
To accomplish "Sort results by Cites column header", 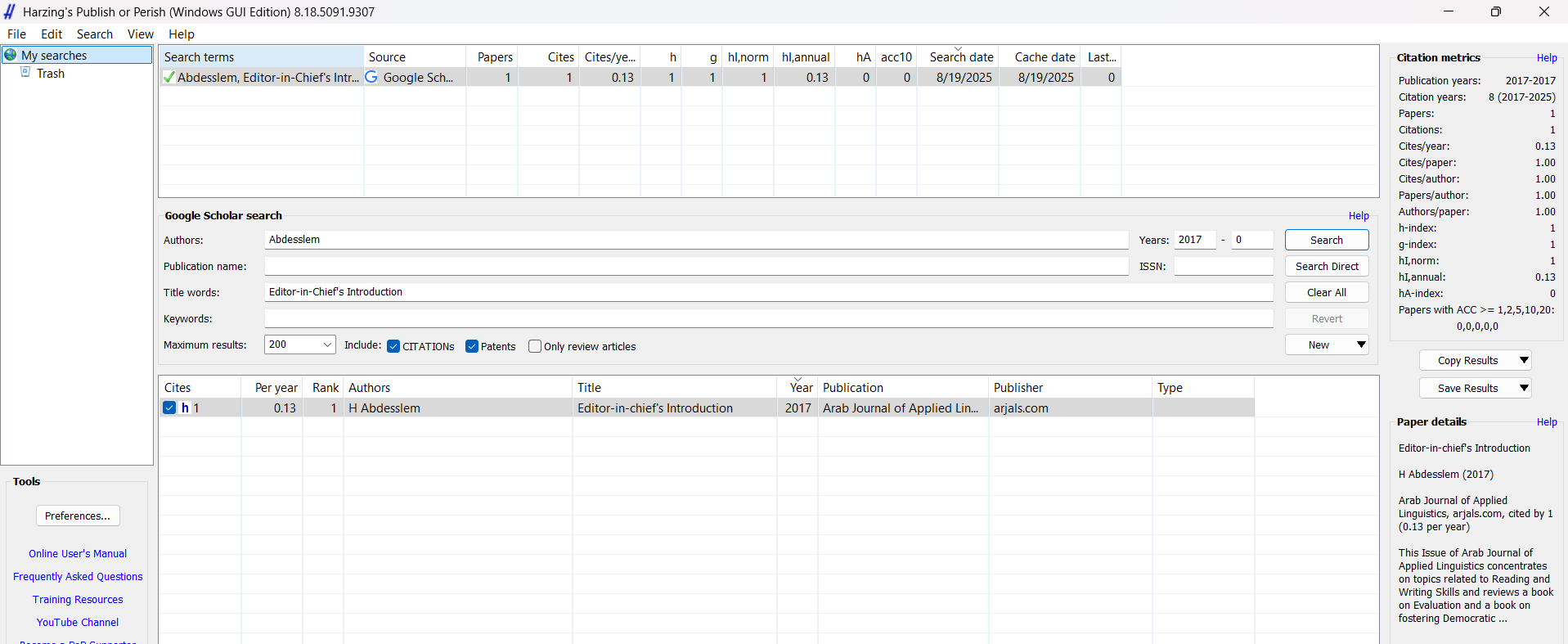I will pos(200,387).
